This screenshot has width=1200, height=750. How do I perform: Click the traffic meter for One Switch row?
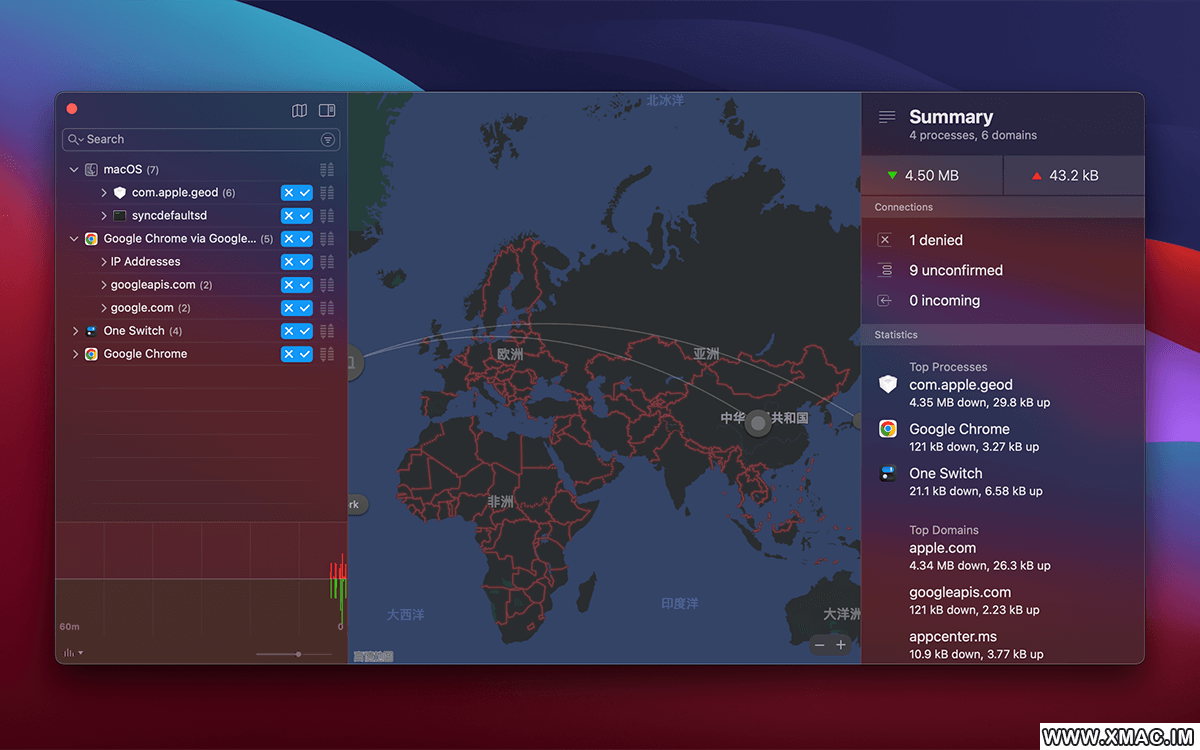pos(327,331)
